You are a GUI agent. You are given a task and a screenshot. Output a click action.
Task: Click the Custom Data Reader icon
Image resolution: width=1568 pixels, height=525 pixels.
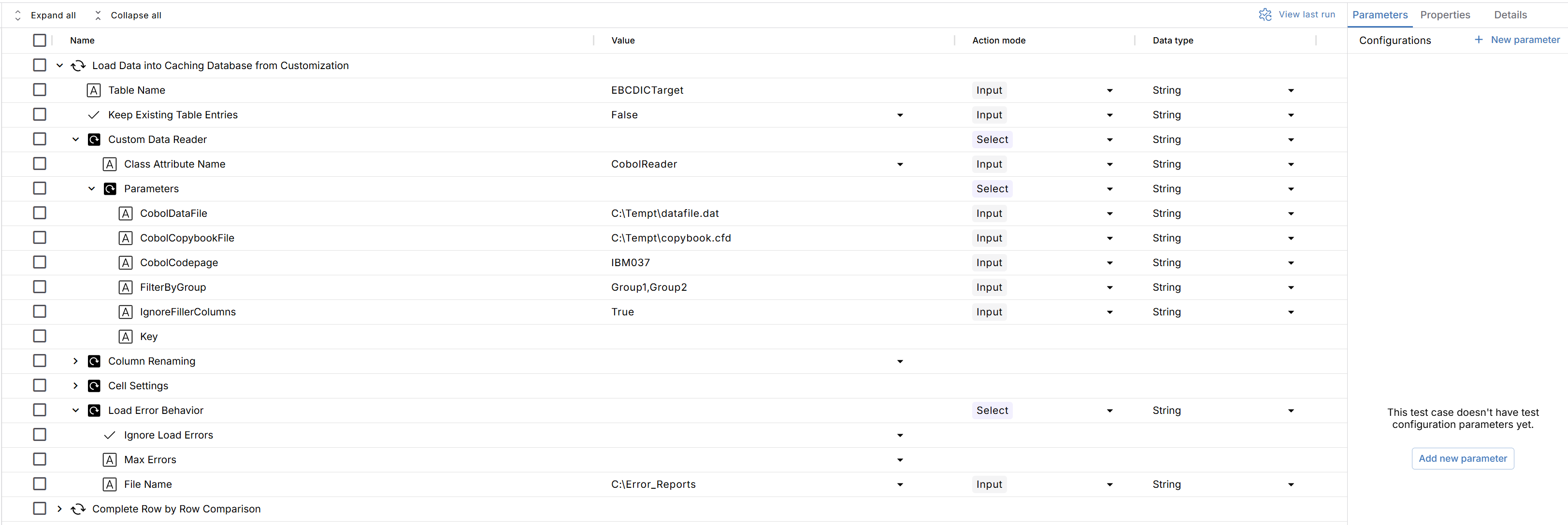pyautogui.click(x=94, y=139)
